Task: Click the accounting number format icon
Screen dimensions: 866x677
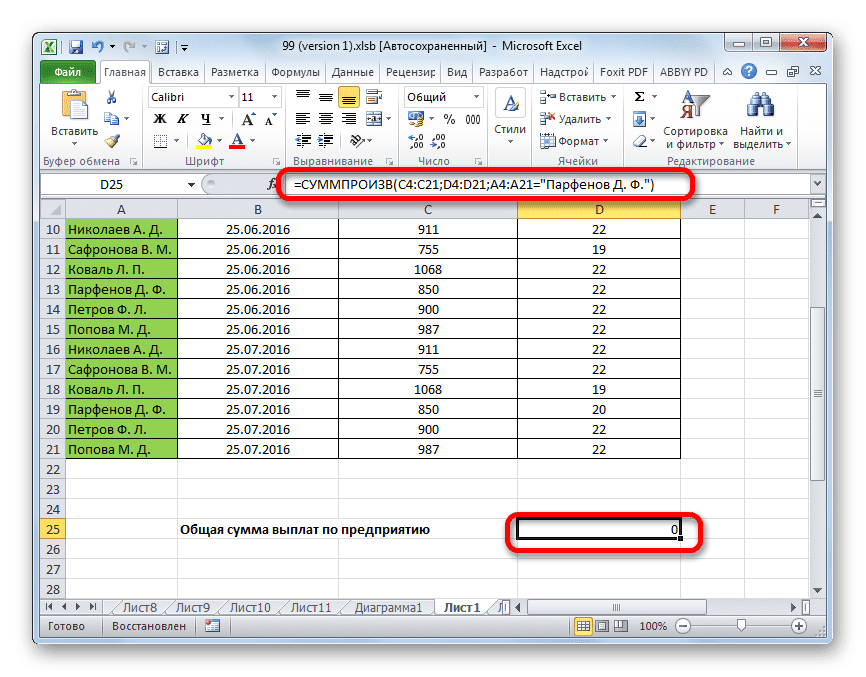Action: pos(416,119)
